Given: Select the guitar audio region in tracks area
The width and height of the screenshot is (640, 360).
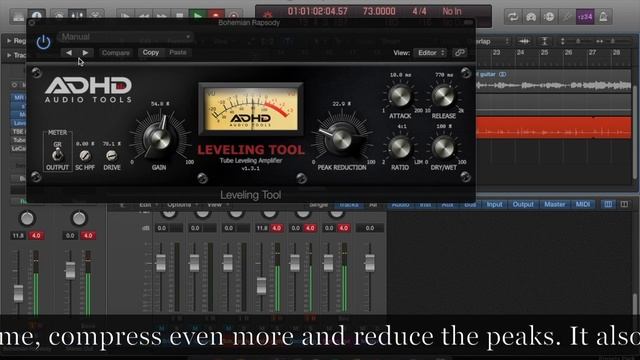Looking at the screenshot, I should click(554, 81).
